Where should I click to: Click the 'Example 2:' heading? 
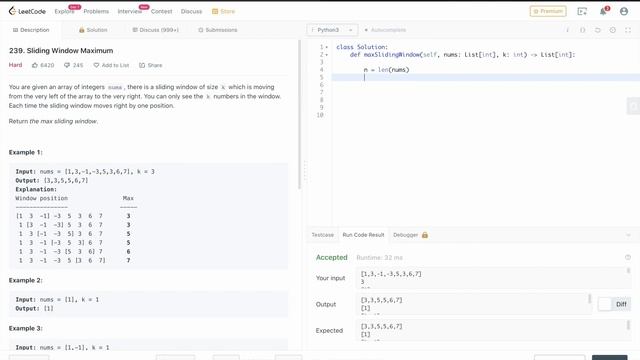click(26, 280)
